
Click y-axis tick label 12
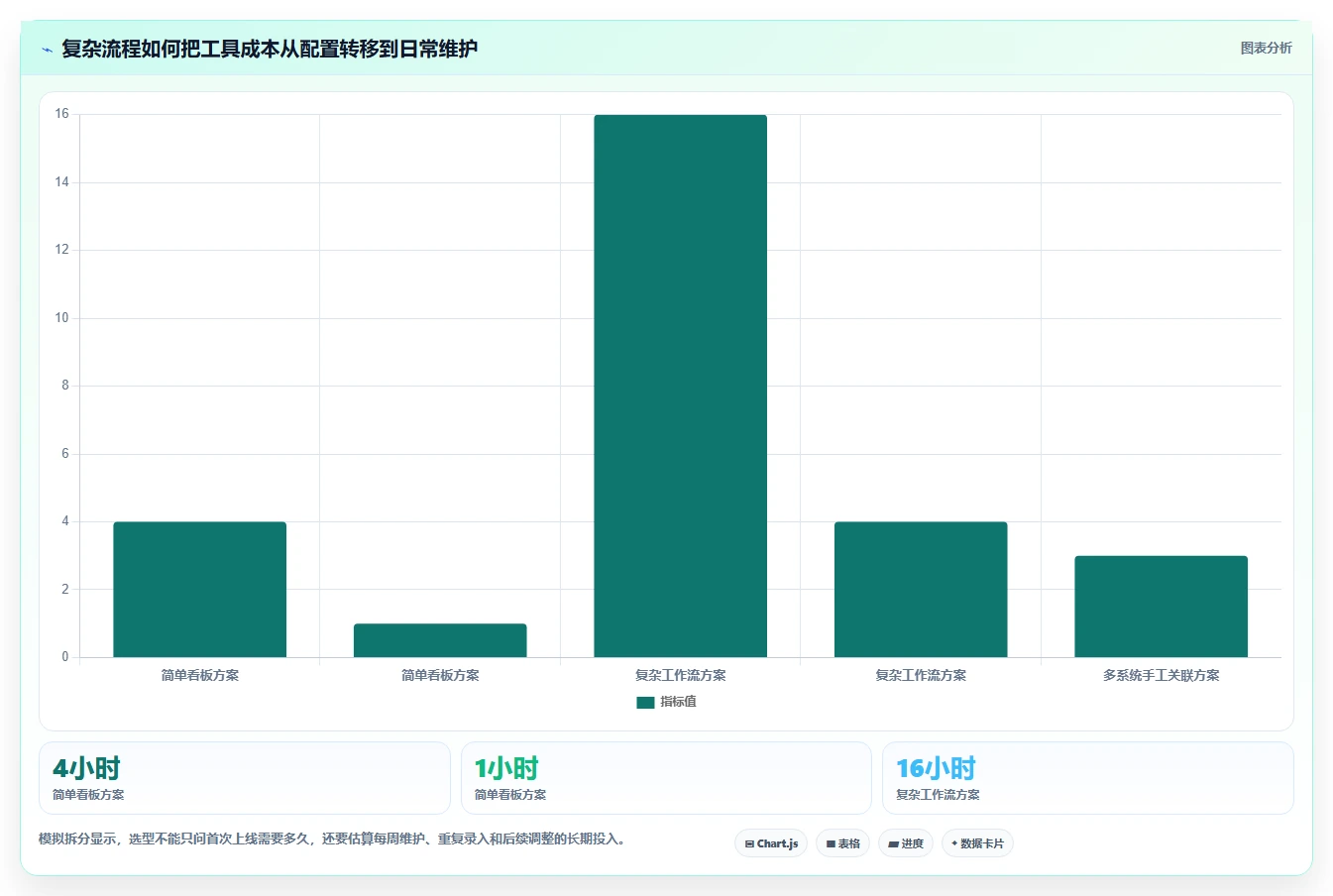click(62, 250)
